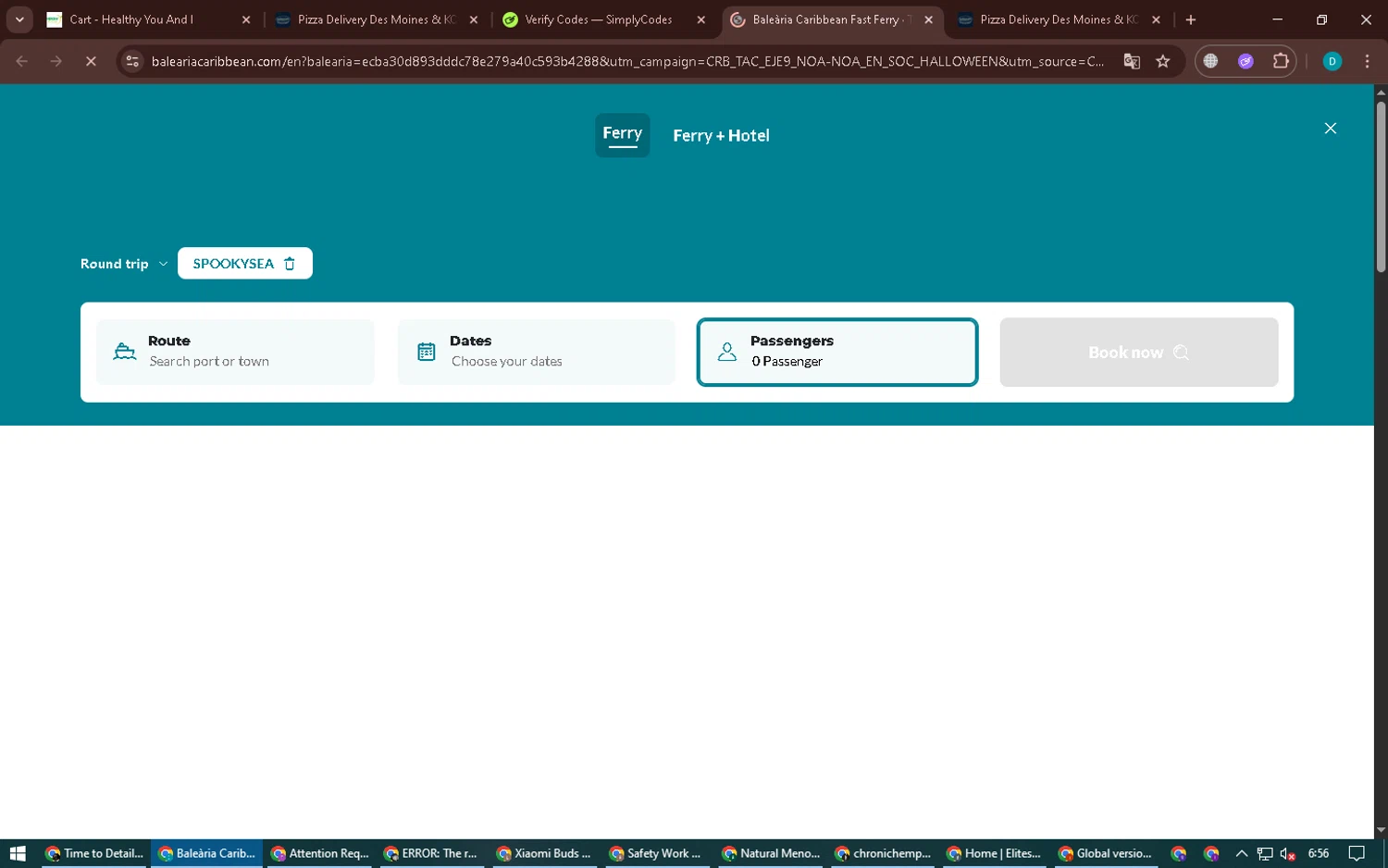Screen dimensions: 1388x868
Task: Click the Book now button
Action: [1138, 353]
